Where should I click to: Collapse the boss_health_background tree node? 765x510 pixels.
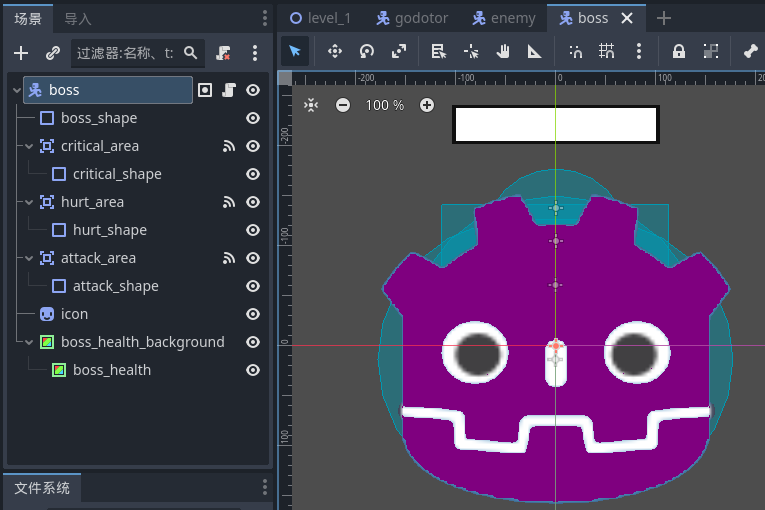click(29, 342)
